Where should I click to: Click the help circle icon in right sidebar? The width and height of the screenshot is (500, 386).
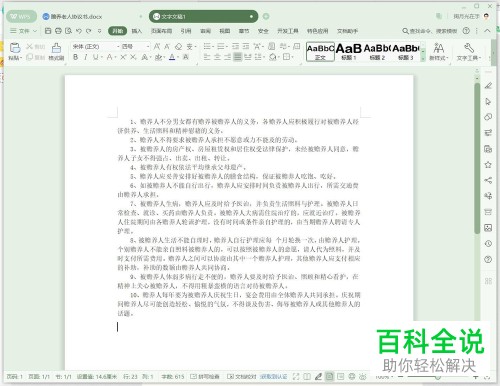[x=488, y=259]
